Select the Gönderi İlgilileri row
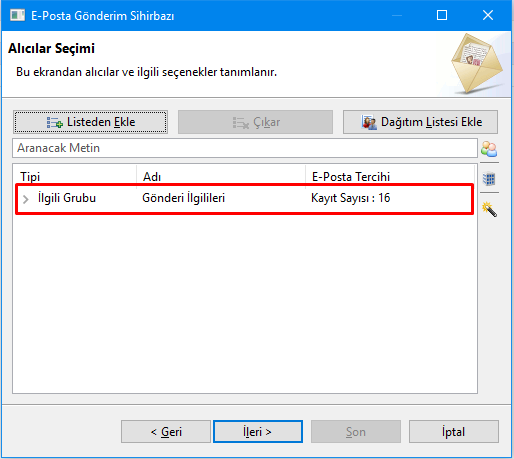514x459 pixels. 244,198
